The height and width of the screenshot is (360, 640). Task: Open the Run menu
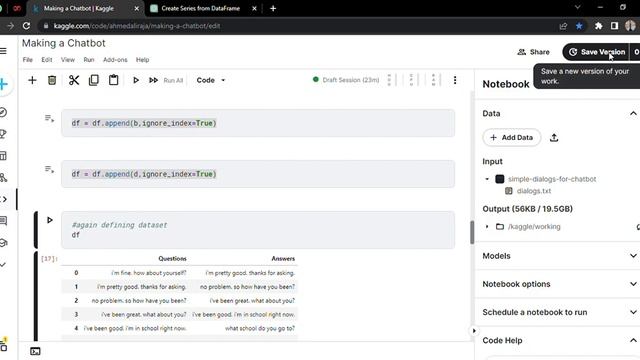click(89, 60)
